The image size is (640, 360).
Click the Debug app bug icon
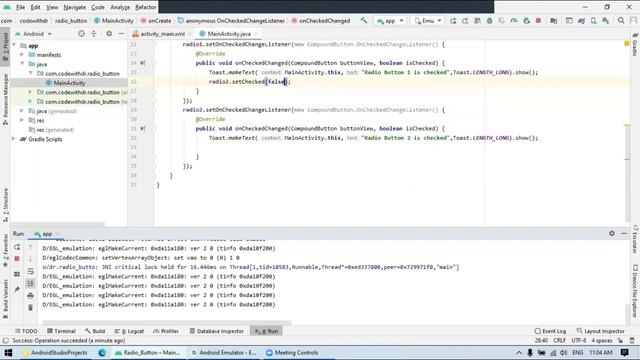[489, 20]
